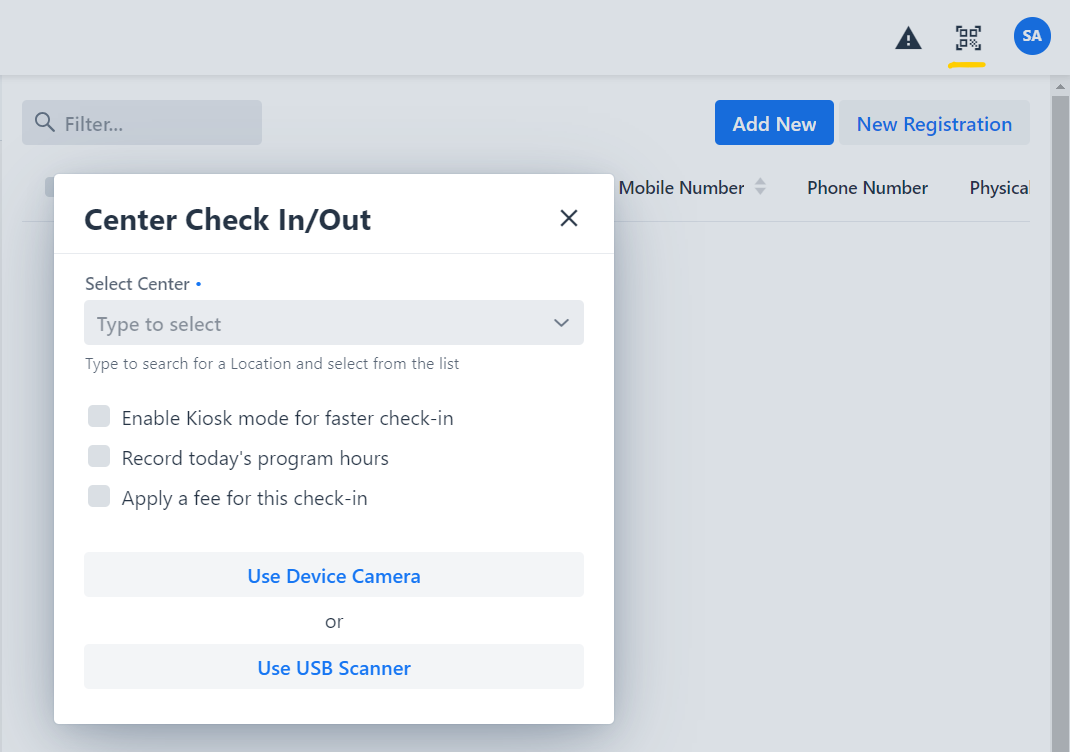Click the Physical column header
Image resolution: width=1070 pixels, height=752 pixels.
pos(998,187)
